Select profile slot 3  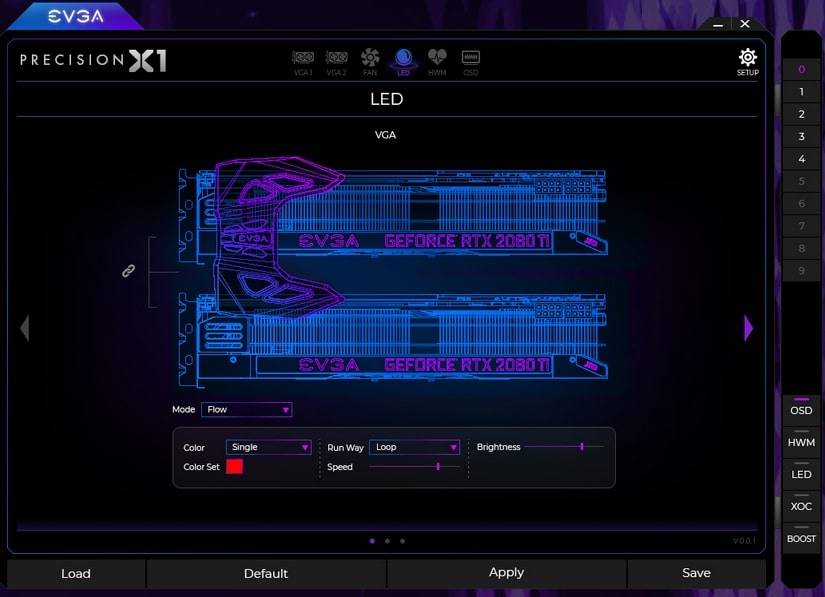point(801,137)
